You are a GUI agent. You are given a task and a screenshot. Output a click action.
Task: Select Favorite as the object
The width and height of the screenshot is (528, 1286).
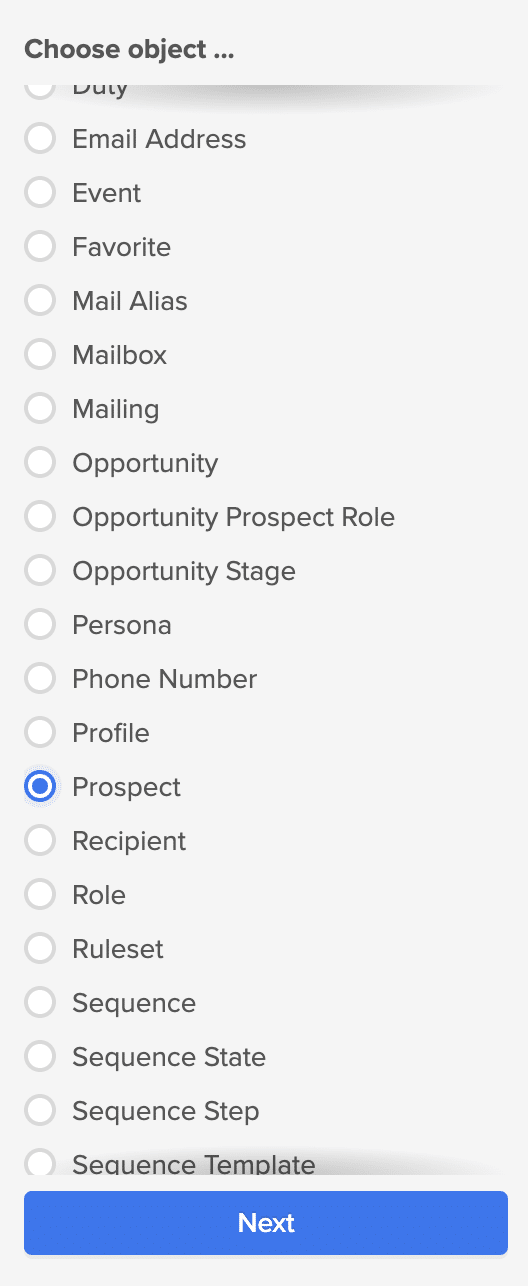click(40, 247)
